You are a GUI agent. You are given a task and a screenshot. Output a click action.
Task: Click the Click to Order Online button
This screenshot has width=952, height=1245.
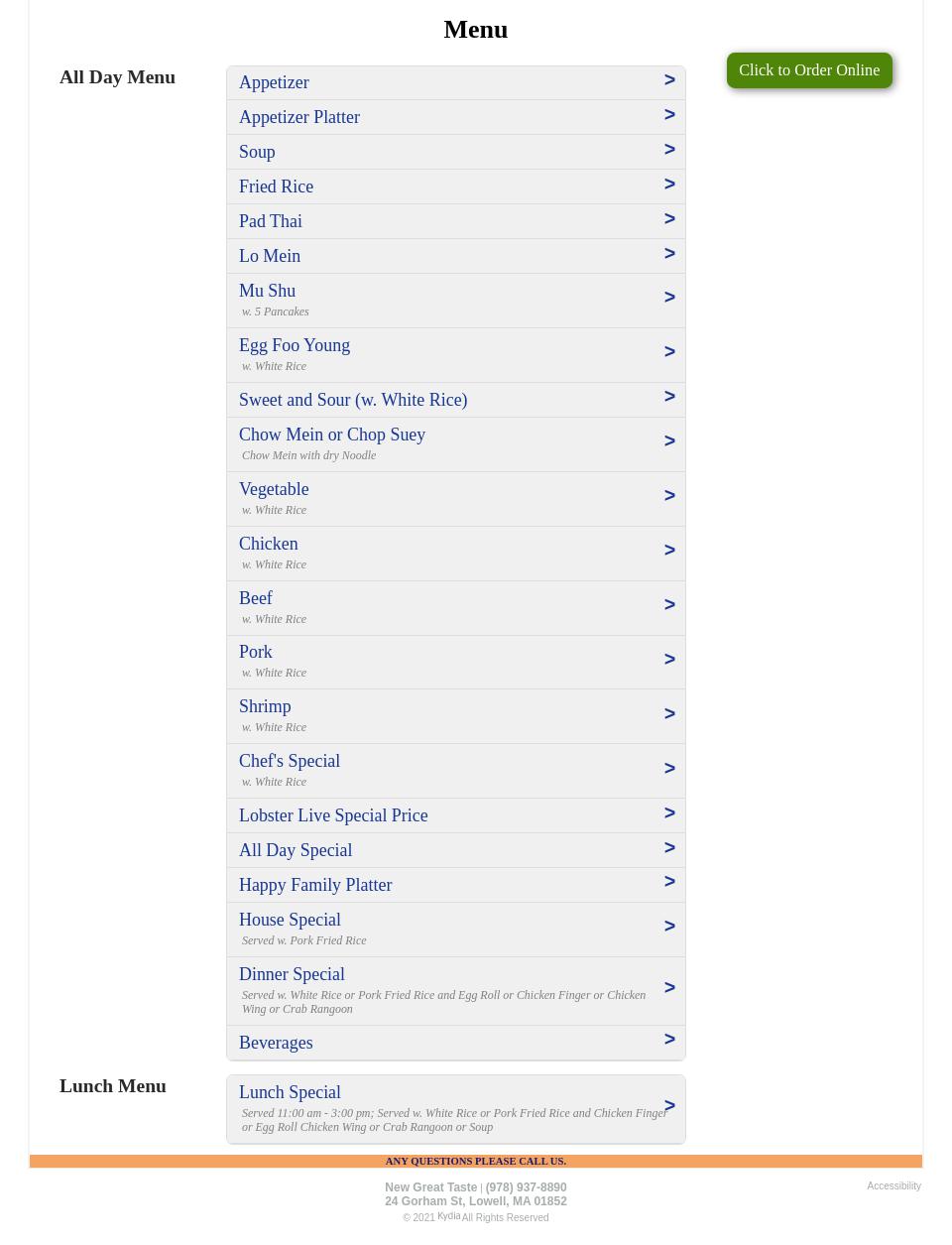point(809,70)
